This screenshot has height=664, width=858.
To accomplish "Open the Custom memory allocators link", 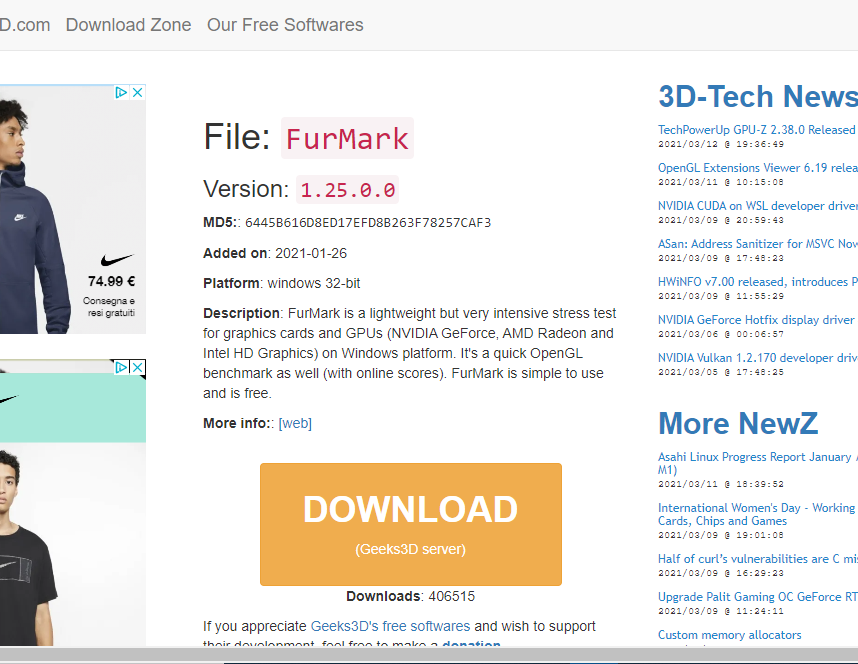I will [729, 634].
